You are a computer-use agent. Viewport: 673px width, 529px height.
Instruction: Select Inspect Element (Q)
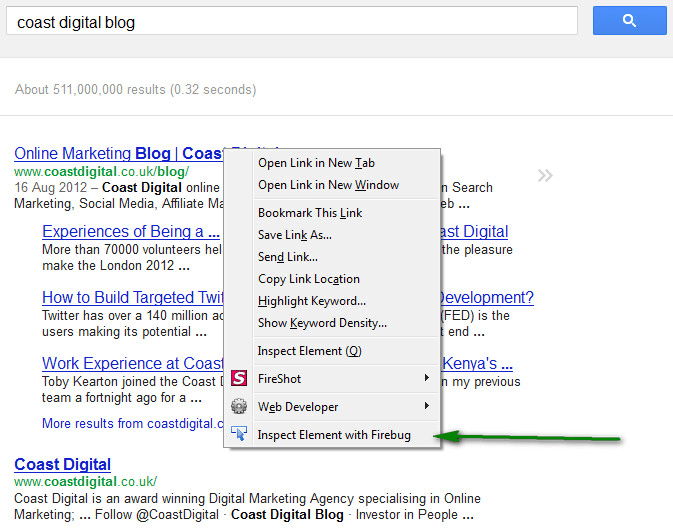pyautogui.click(x=309, y=351)
